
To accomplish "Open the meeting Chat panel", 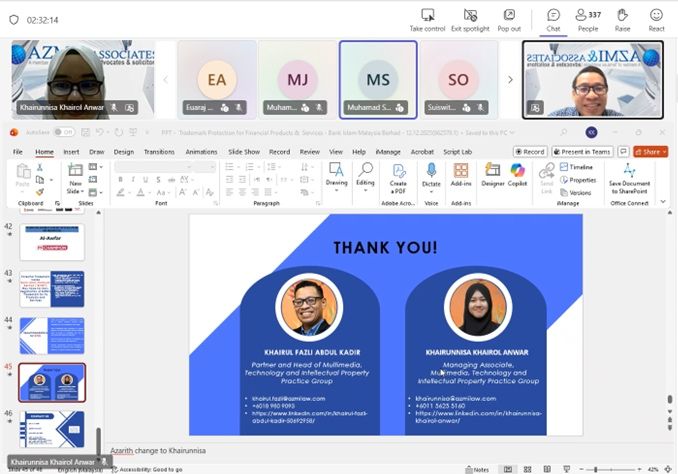I will pyautogui.click(x=553, y=19).
